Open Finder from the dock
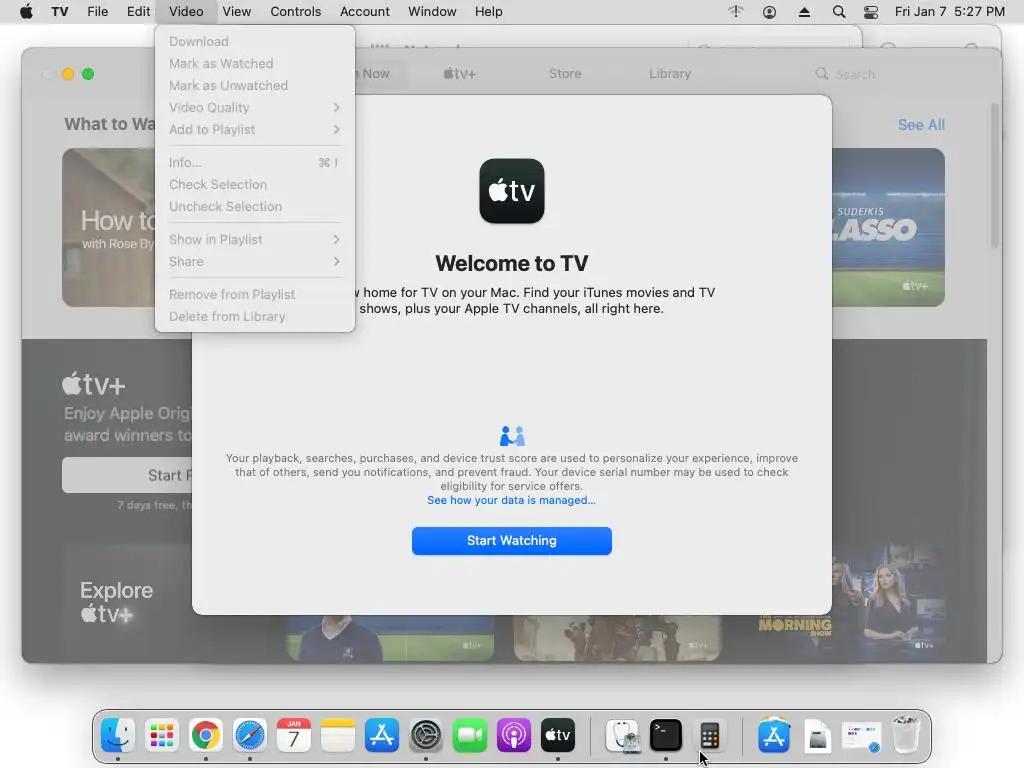Image resolution: width=1024 pixels, height=768 pixels. pos(118,735)
